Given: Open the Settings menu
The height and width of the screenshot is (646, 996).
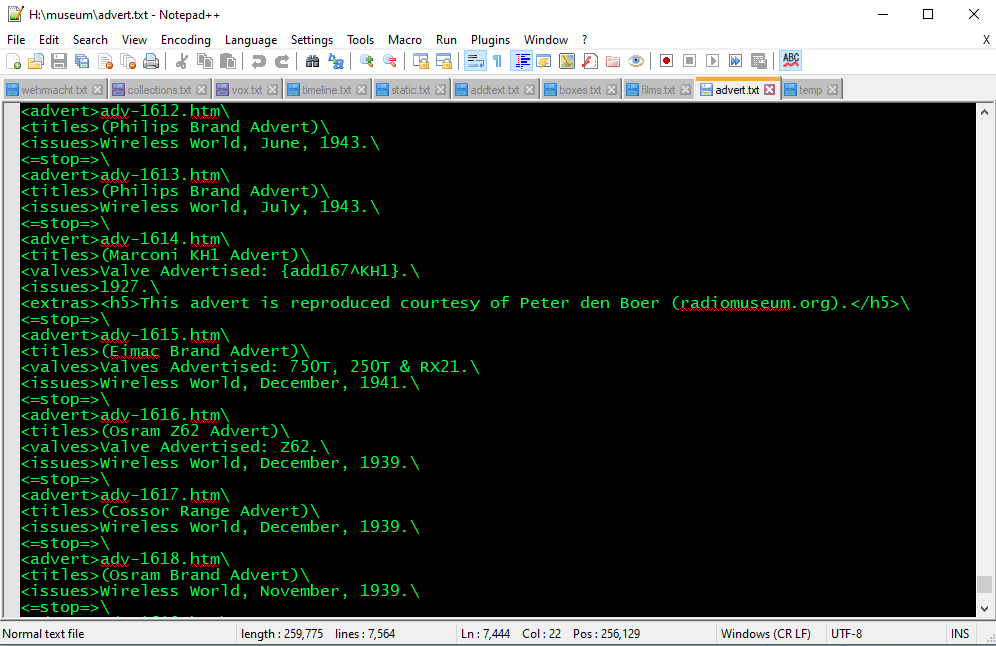Looking at the screenshot, I should tap(312, 40).
